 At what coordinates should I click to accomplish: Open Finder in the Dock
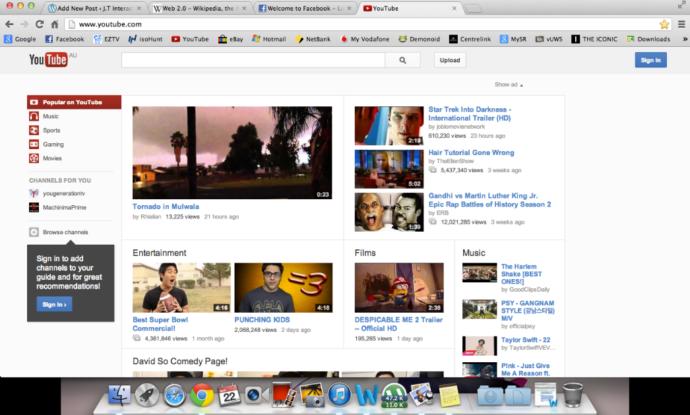pyautogui.click(x=120, y=395)
